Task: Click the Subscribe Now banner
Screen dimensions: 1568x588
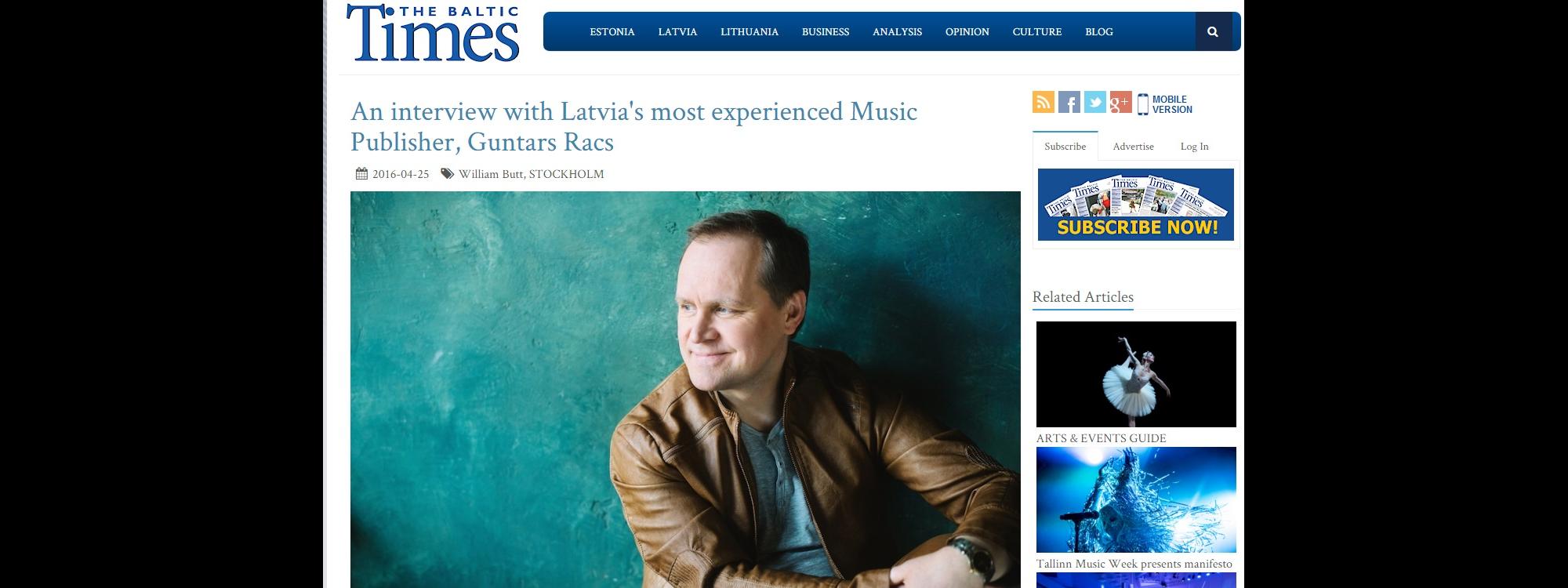Action: coord(1136,205)
